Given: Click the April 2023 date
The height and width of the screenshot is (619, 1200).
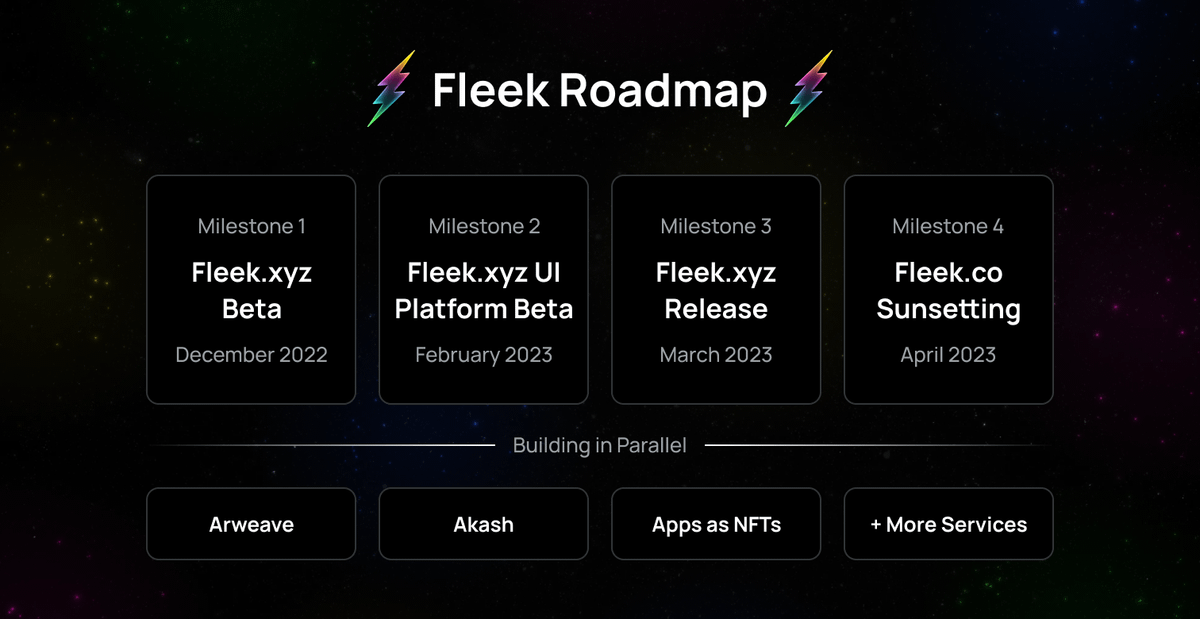Looking at the screenshot, I should tap(948, 355).
